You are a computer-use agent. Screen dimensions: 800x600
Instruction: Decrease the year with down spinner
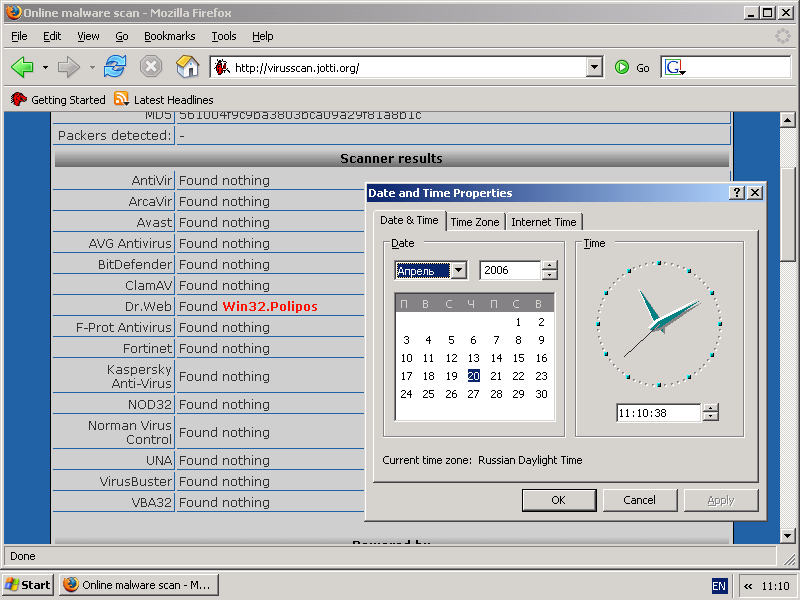pyautogui.click(x=549, y=274)
